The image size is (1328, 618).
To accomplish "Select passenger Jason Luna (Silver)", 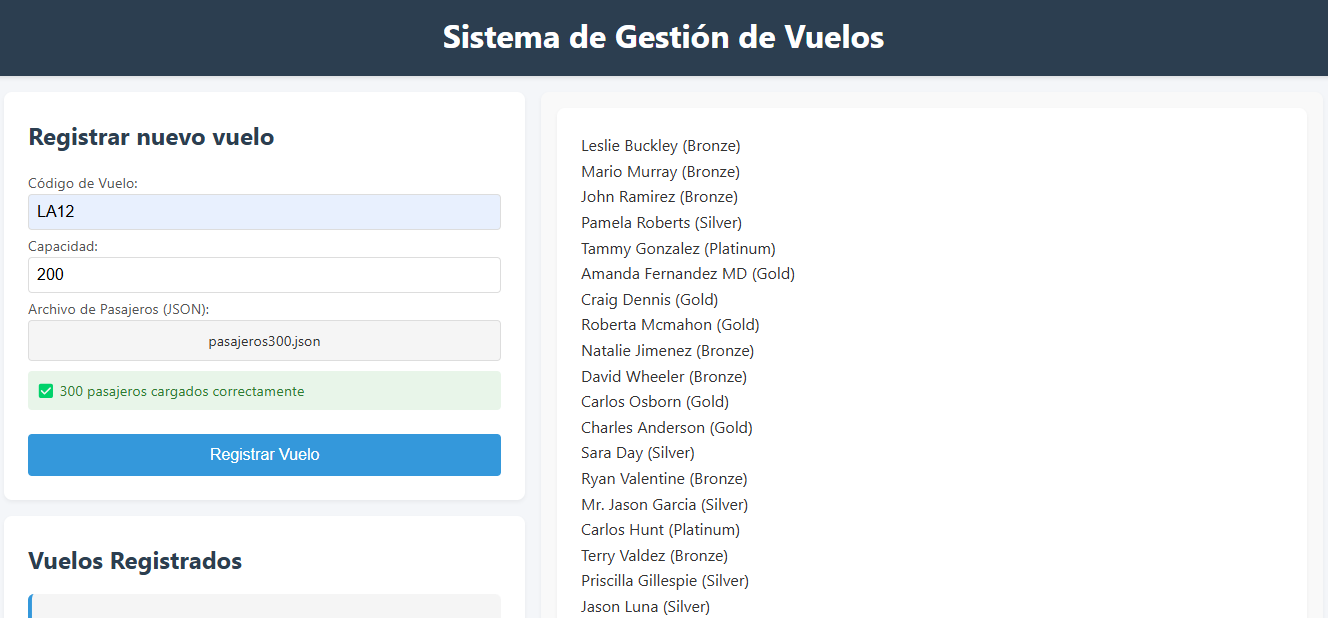I will coord(646,607).
